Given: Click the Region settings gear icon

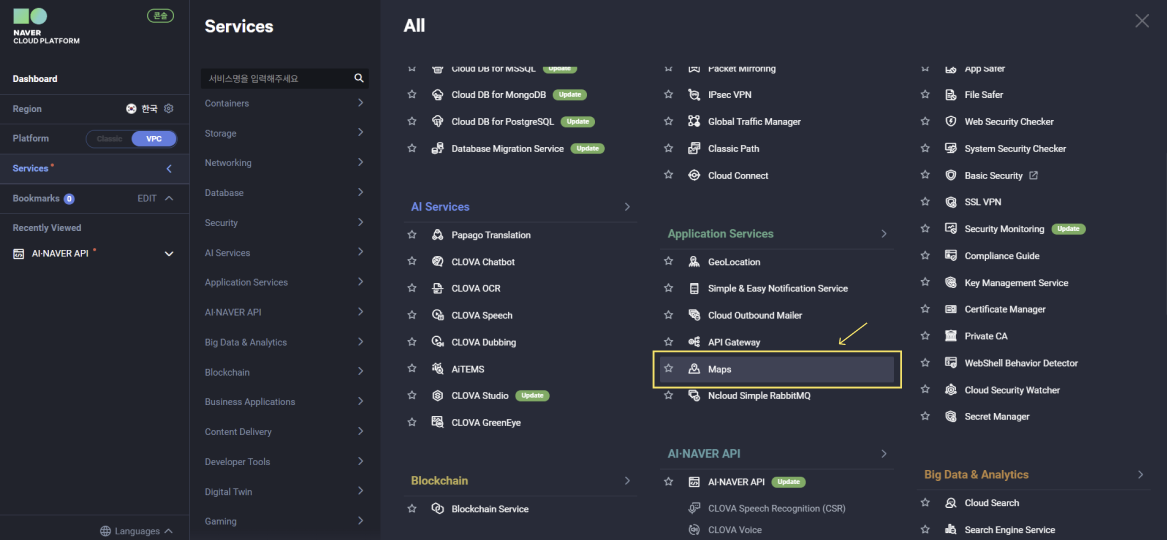Looking at the screenshot, I should (169, 109).
